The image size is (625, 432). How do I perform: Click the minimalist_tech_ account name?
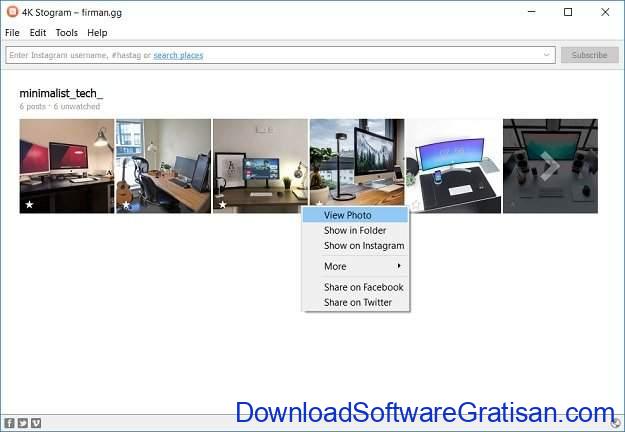[61, 93]
